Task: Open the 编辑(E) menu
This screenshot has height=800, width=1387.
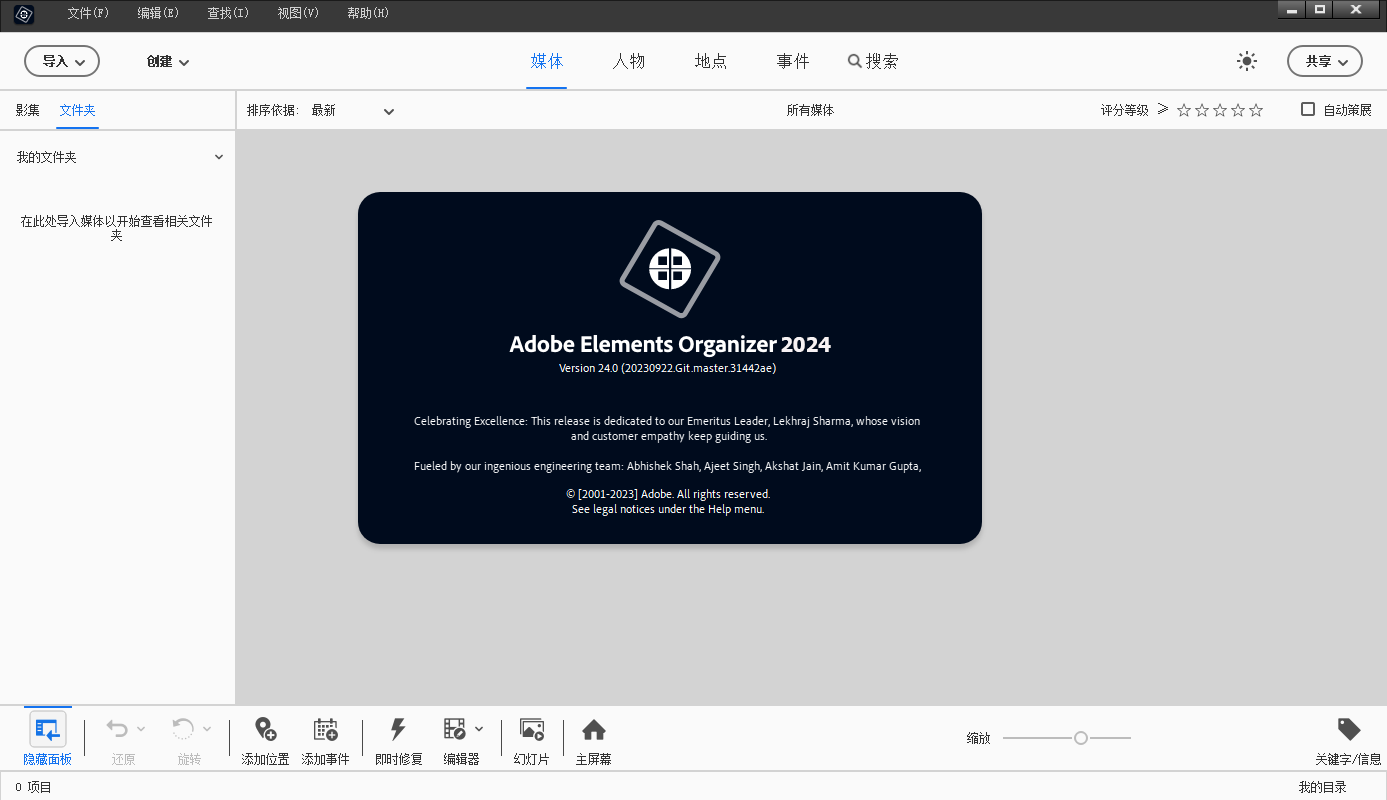Action: tap(158, 13)
